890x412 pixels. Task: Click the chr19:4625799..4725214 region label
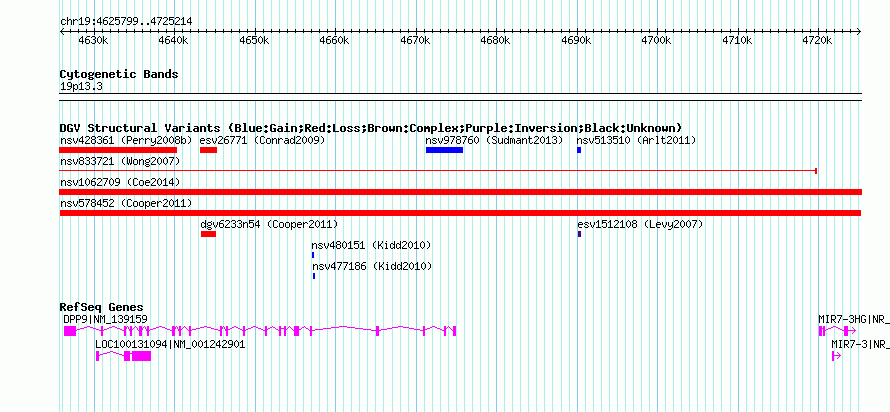coord(126,22)
